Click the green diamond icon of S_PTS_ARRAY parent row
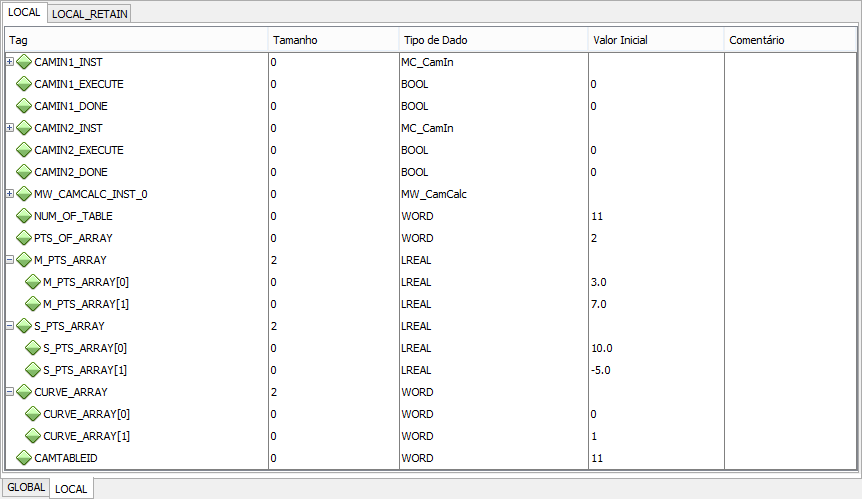The image size is (862, 499). [24, 326]
